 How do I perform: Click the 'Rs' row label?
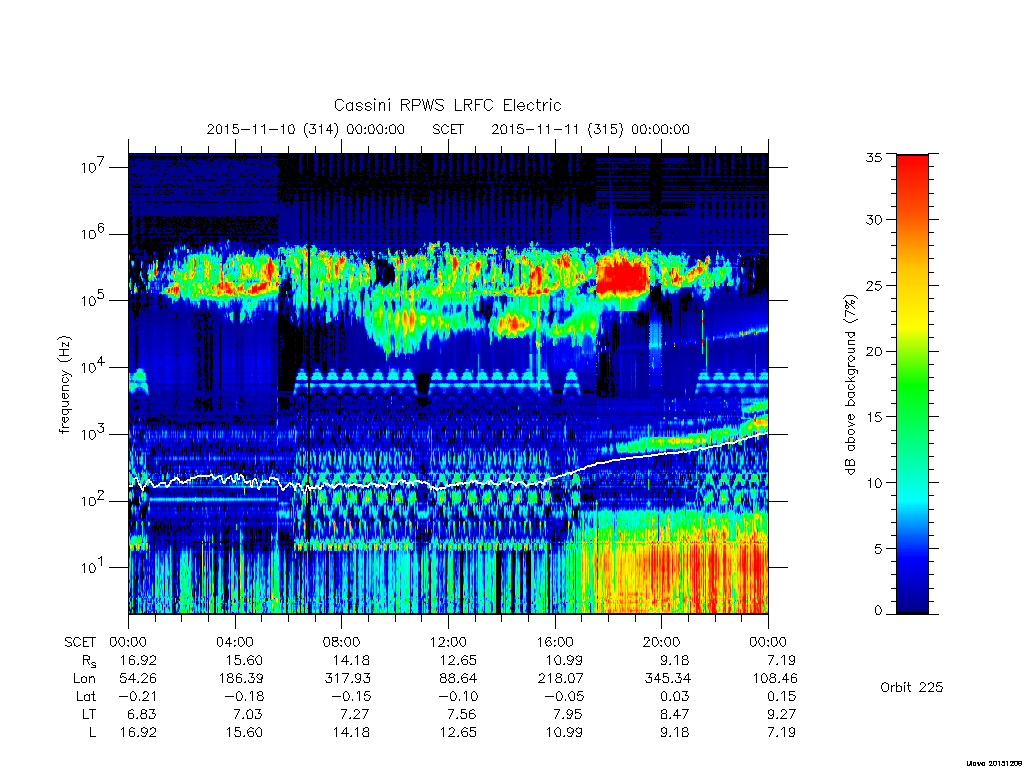coord(89,661)
